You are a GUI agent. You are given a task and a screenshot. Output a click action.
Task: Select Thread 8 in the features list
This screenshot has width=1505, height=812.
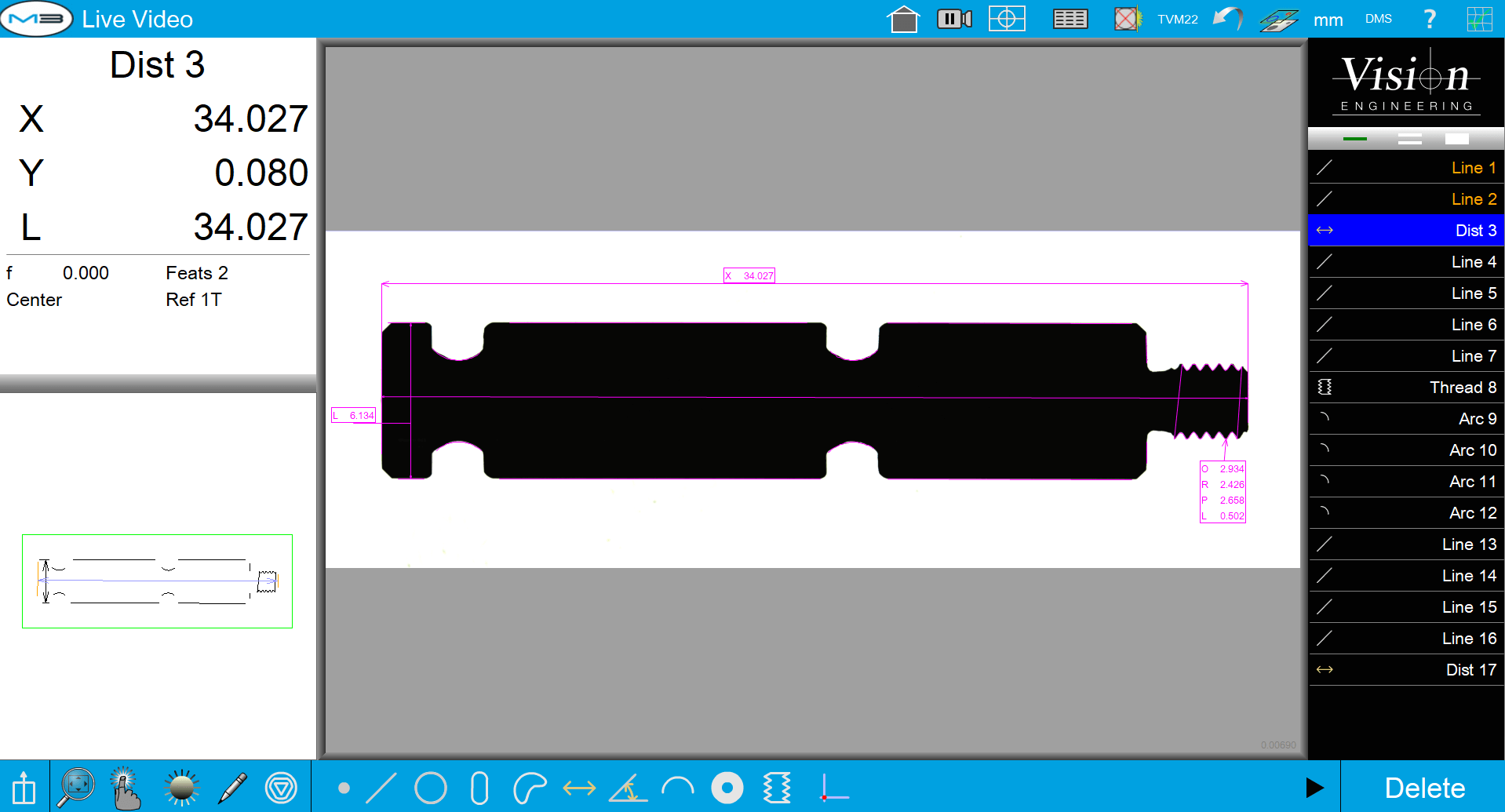(1405, 387)
